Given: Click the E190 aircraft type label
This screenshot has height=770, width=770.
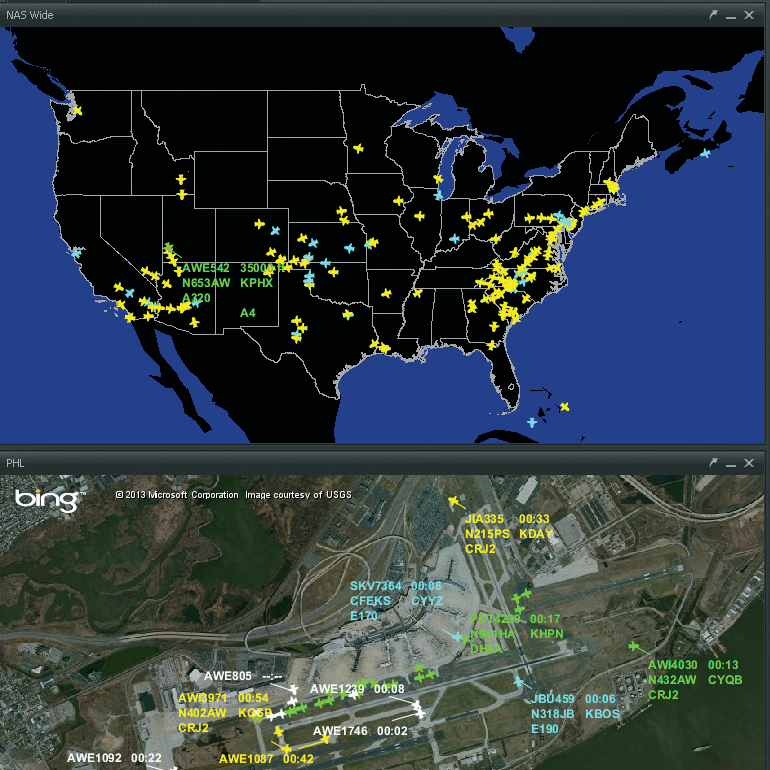Looking at the screenshot, I should pyautogui.click(x=545, y=729).
